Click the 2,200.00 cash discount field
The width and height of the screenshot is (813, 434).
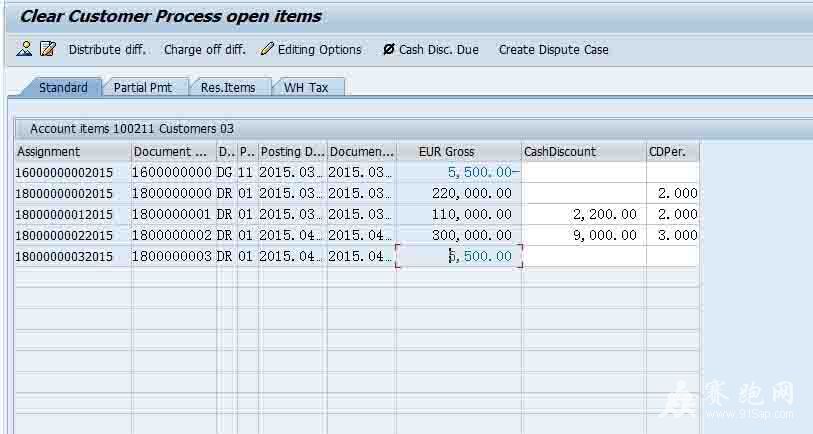[584, 214]
